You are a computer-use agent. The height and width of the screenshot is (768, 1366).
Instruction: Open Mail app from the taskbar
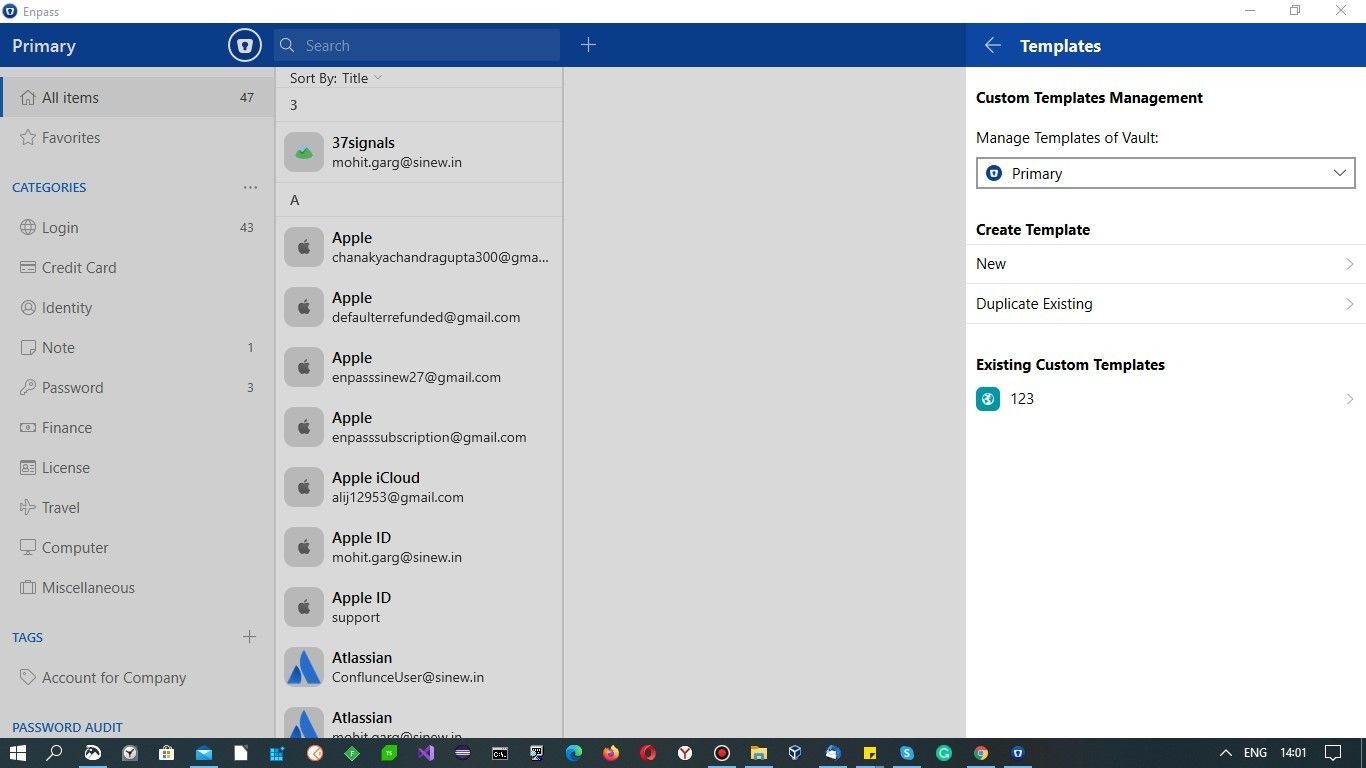point(203,753)
